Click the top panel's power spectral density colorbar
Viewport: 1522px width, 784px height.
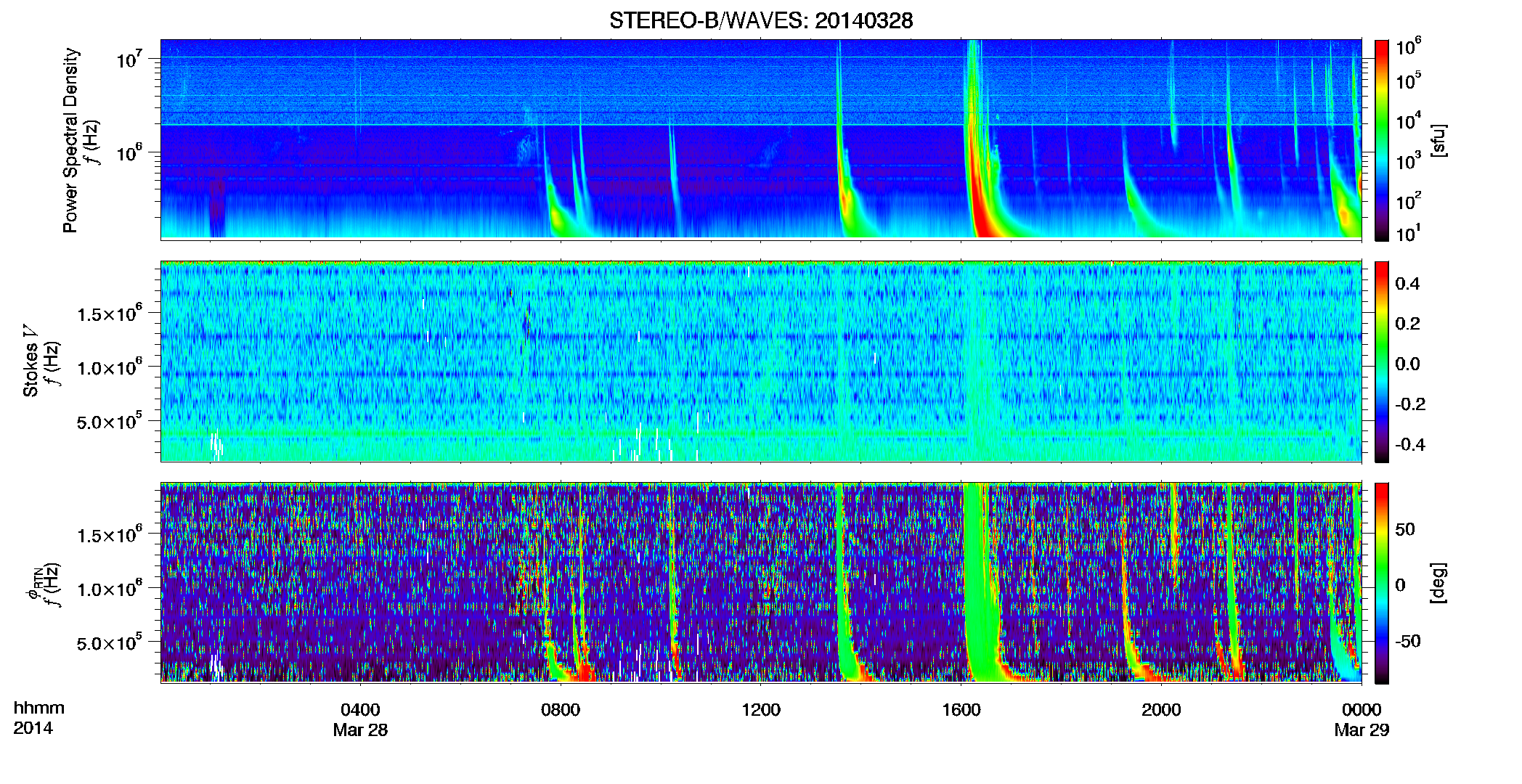coord(1382,140)
